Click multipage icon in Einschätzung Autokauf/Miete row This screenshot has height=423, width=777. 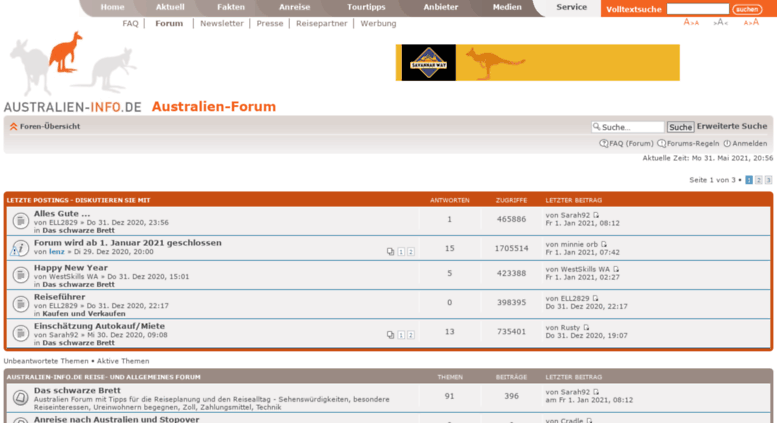point(390,335)
